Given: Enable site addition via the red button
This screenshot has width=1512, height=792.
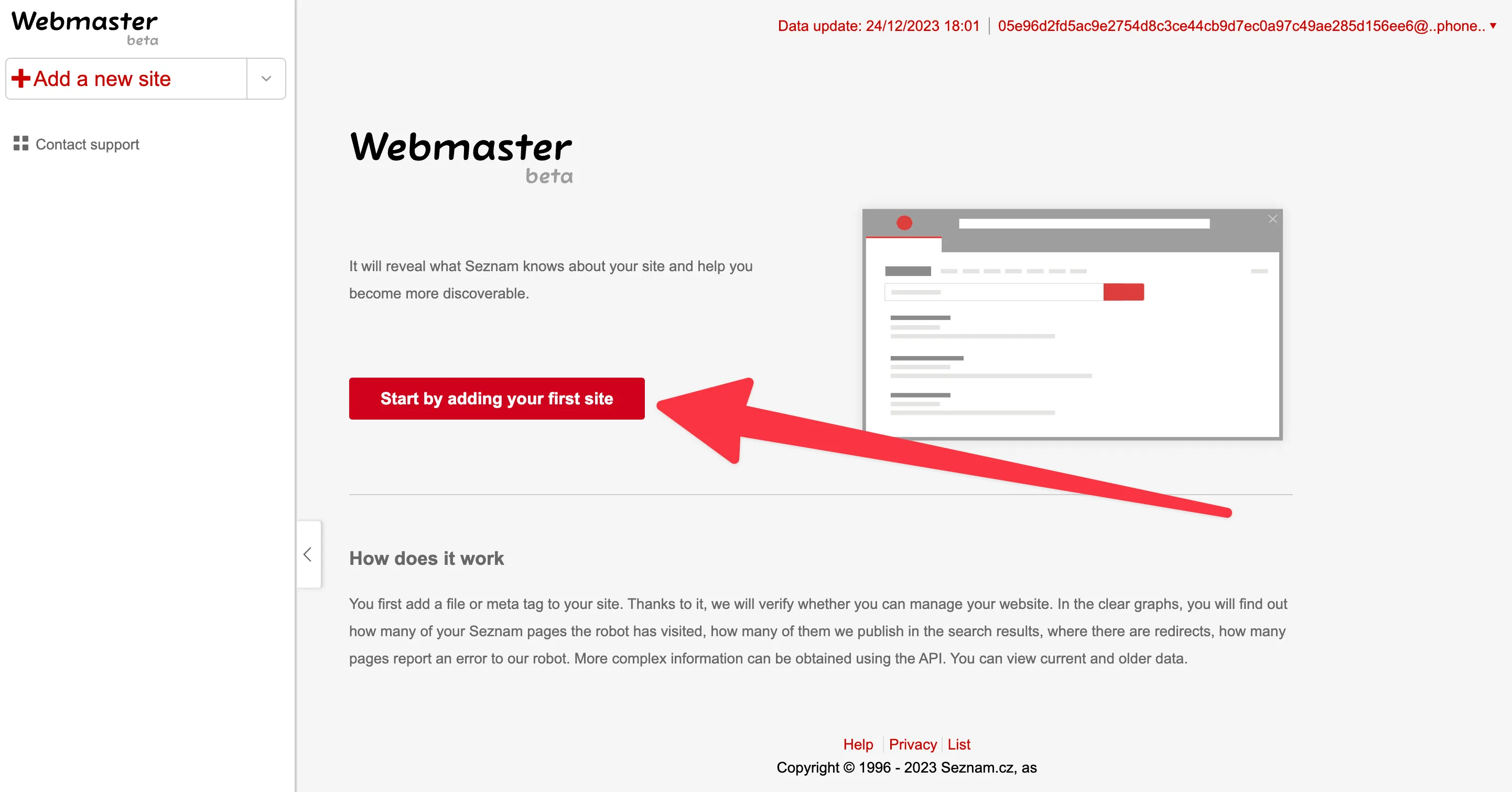Looking at the screenshot, I should tap(497, 397).
